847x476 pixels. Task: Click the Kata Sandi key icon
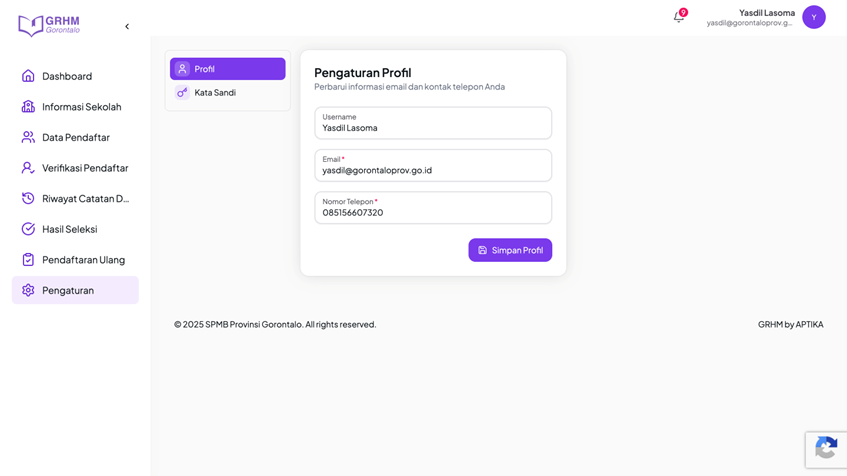pos(182,92)
